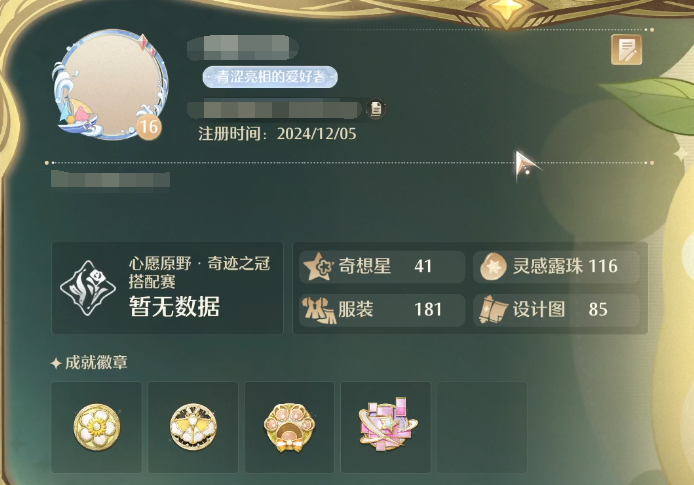Click the 服装 clothing icon
The width and height of the screenshot is (694, 485).
point(318,310)
